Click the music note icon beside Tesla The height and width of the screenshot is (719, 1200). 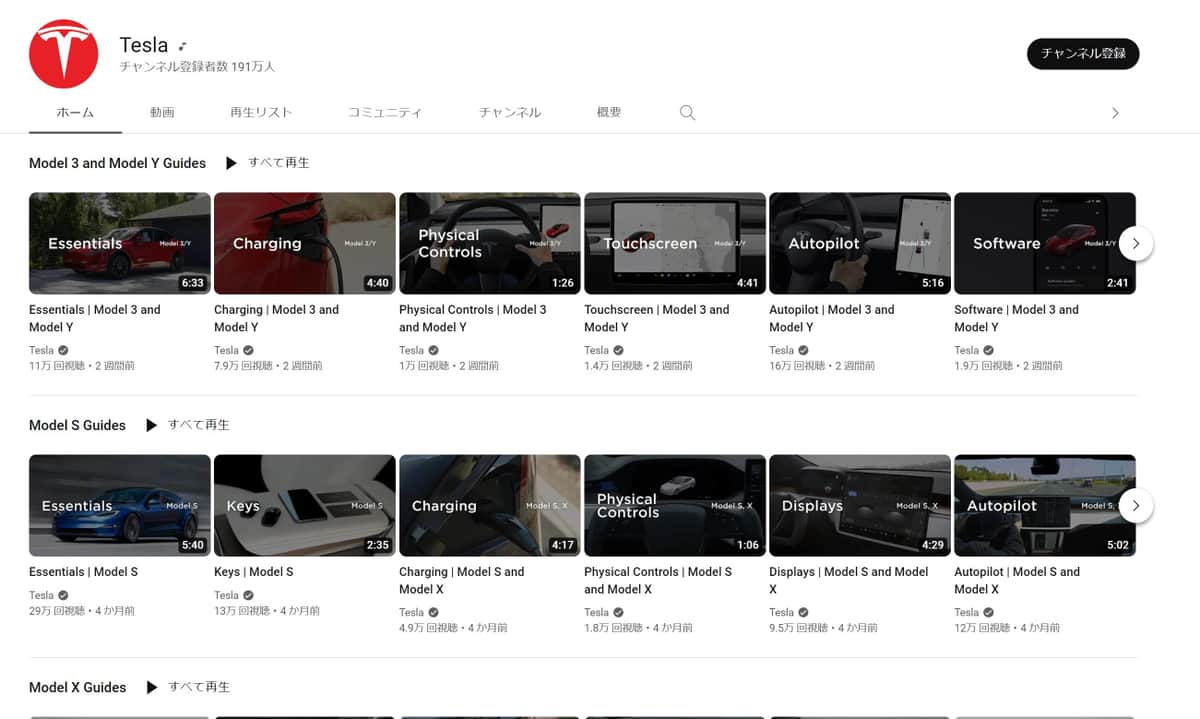tap(182, 46)
